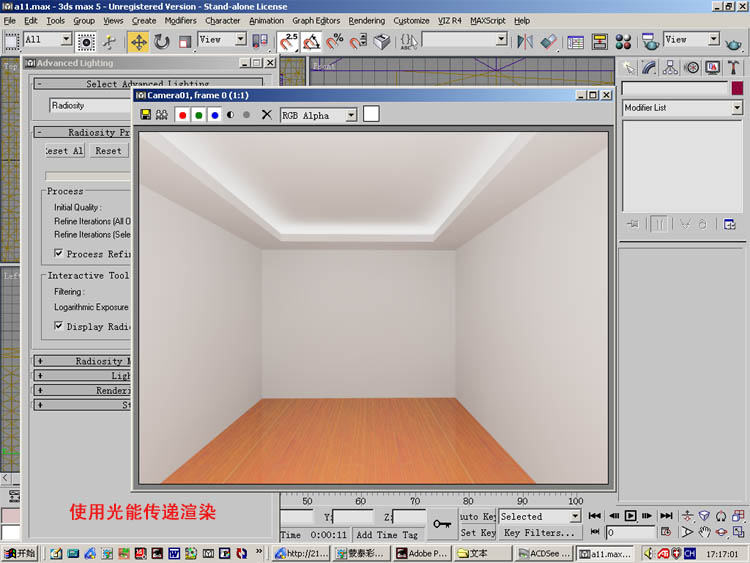Expand the Radiosity Meshing rollout

82,361
